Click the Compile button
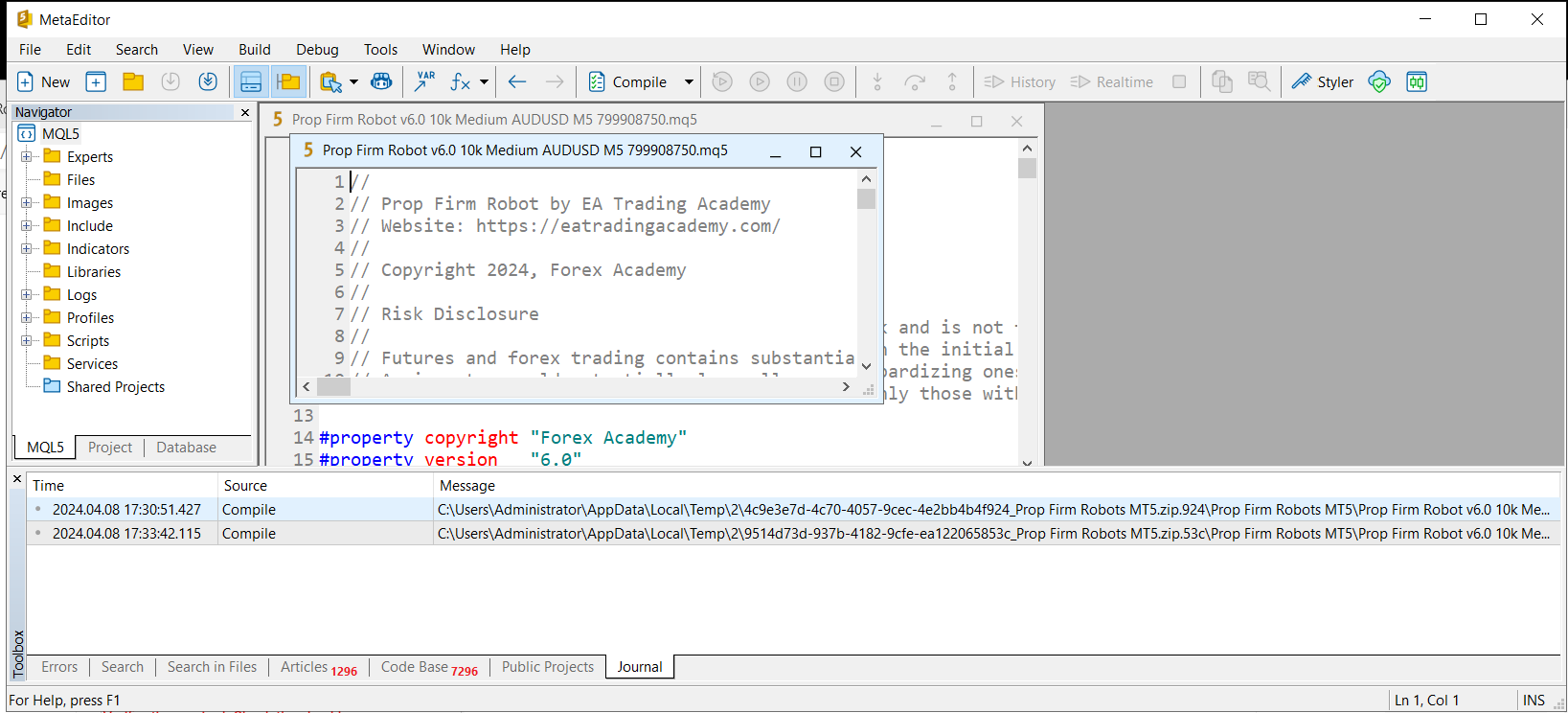Image resolution: width=1568 pixels, height=713 pixels. coord(628,82)
